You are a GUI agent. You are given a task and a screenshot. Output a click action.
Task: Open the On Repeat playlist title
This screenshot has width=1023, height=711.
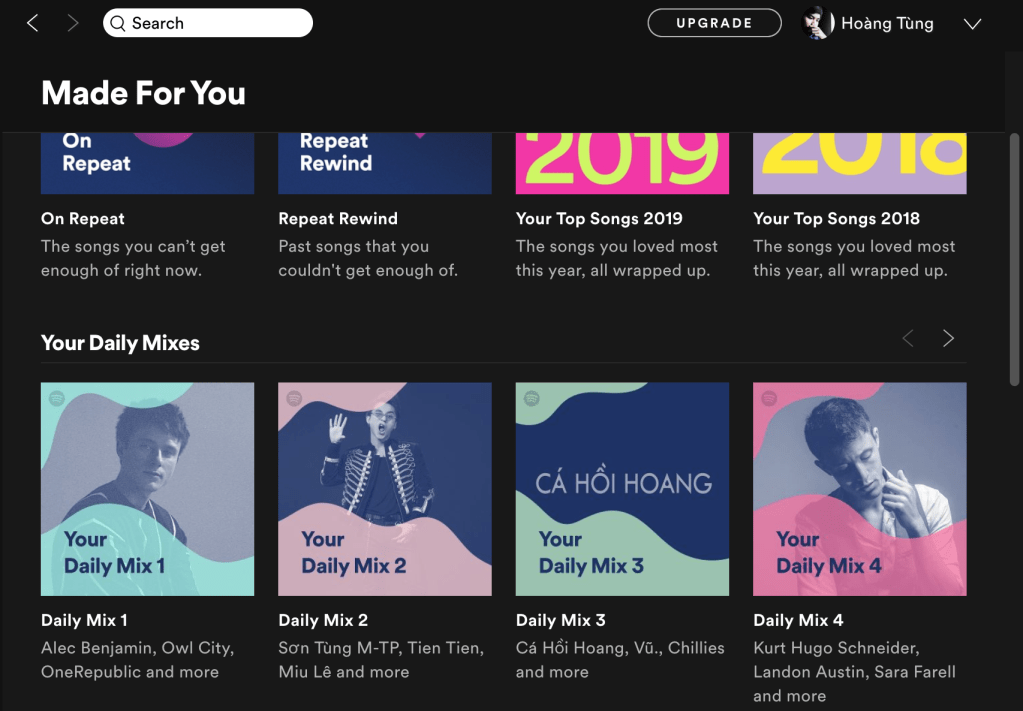click(x=83, y=218)
